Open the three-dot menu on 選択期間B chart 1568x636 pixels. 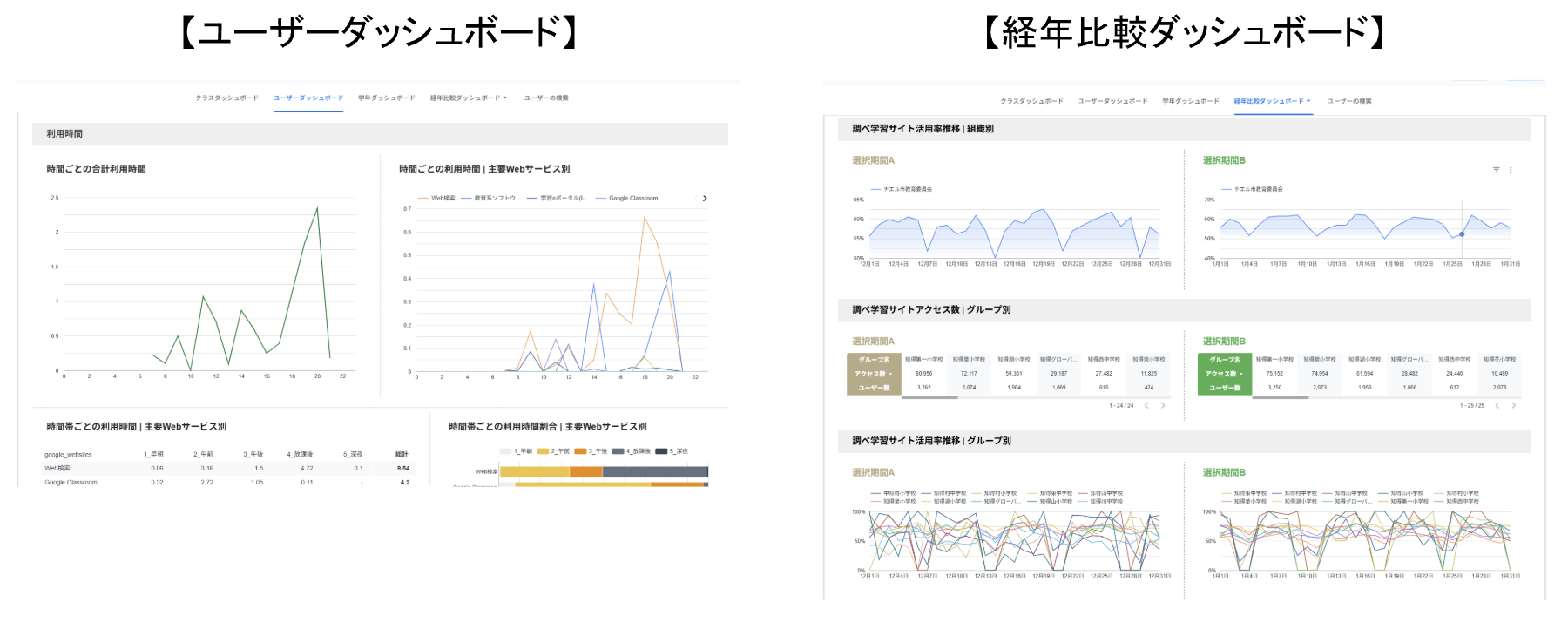[1511, 170]
